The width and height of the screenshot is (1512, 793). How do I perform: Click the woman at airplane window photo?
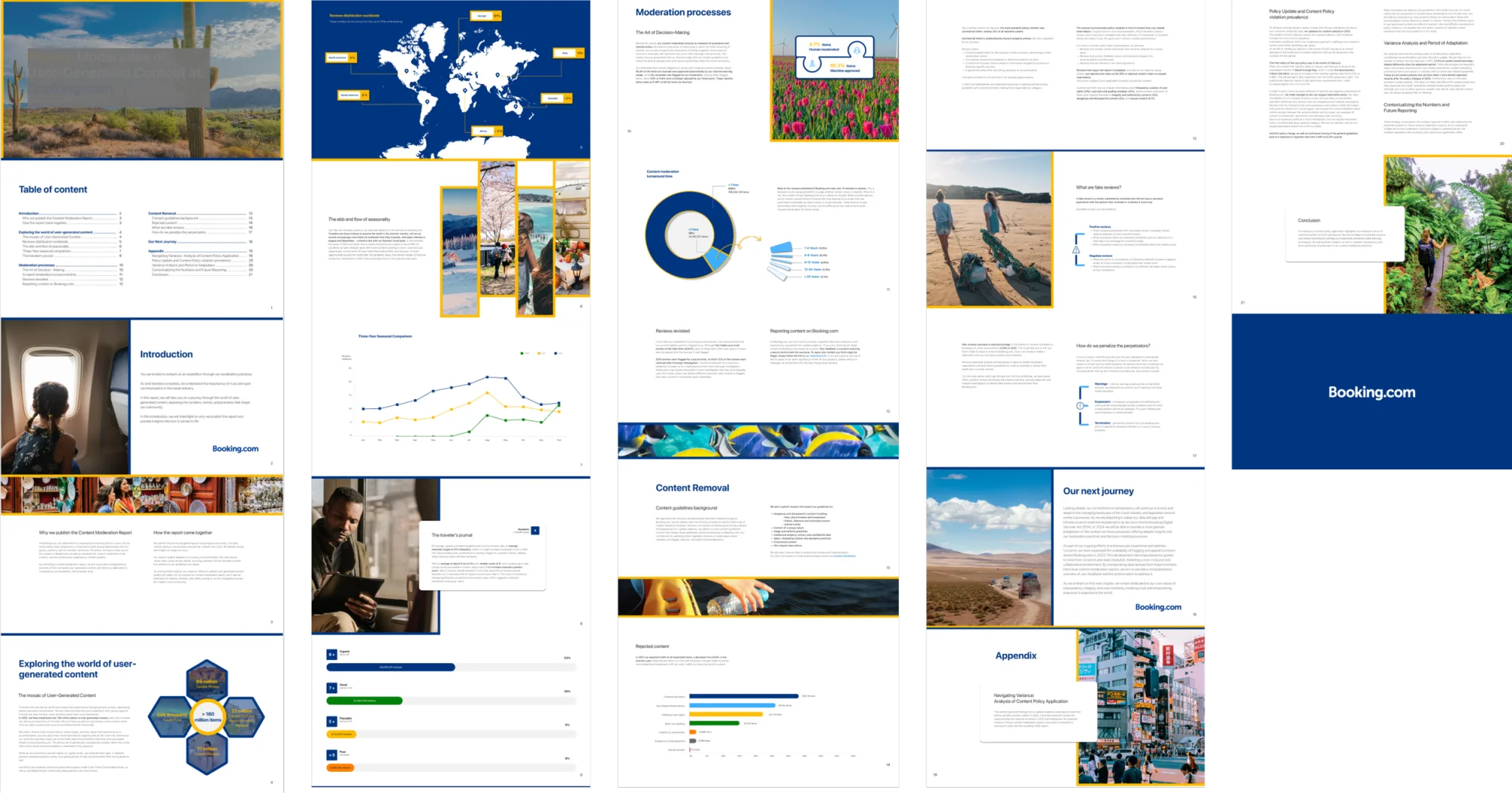66,397
